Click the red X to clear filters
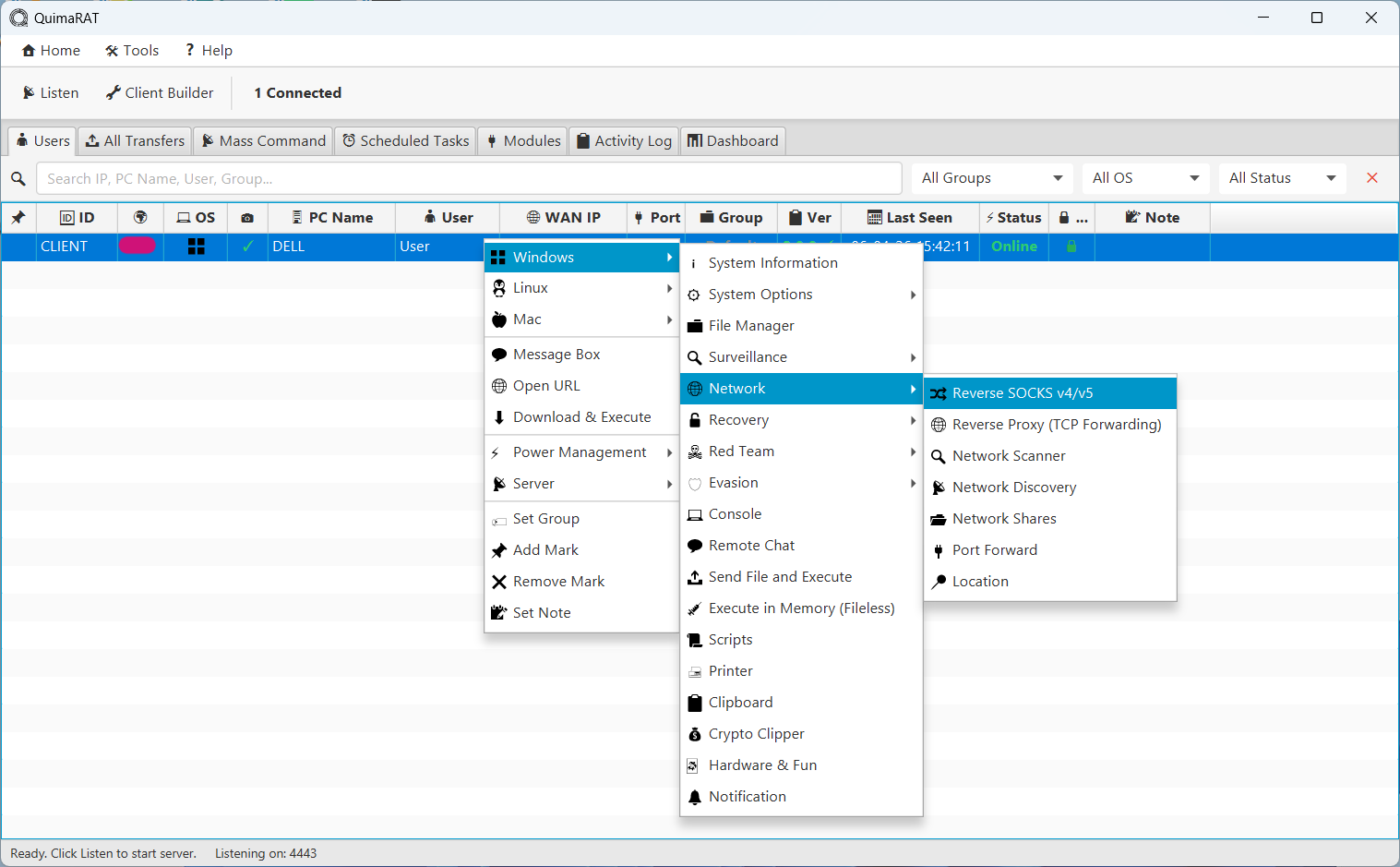The width and height of the screenshot is (1400, 867). (x=1372, y=178)
